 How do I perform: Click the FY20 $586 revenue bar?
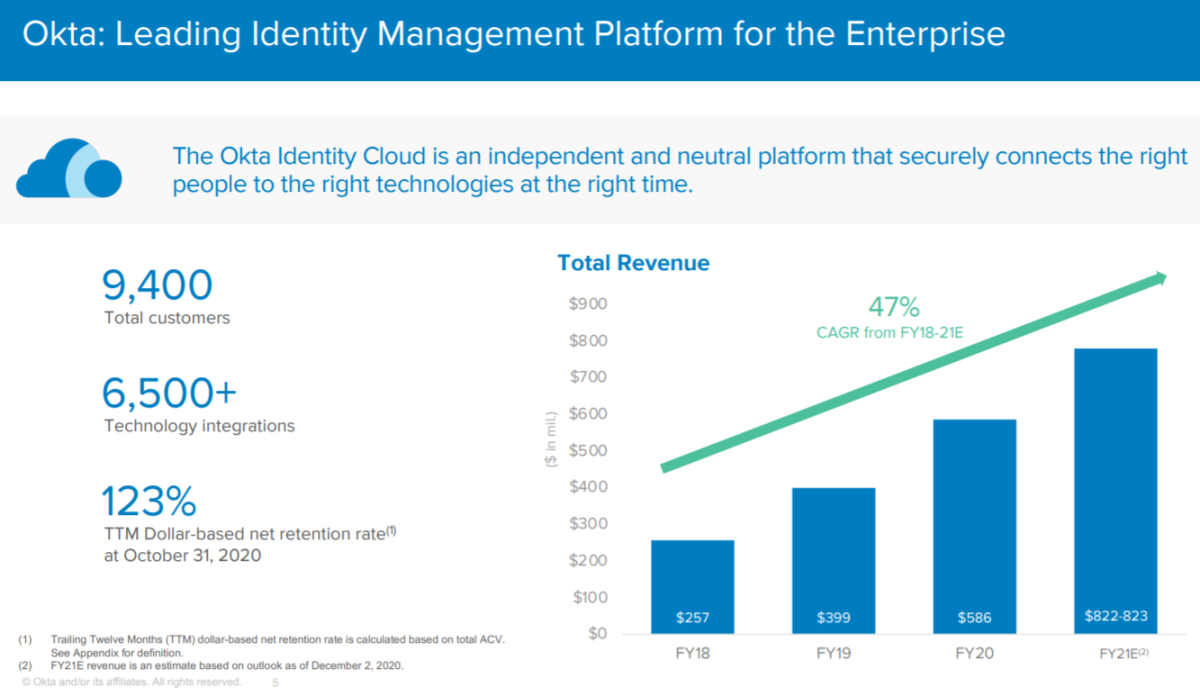[x=974, y=527]
